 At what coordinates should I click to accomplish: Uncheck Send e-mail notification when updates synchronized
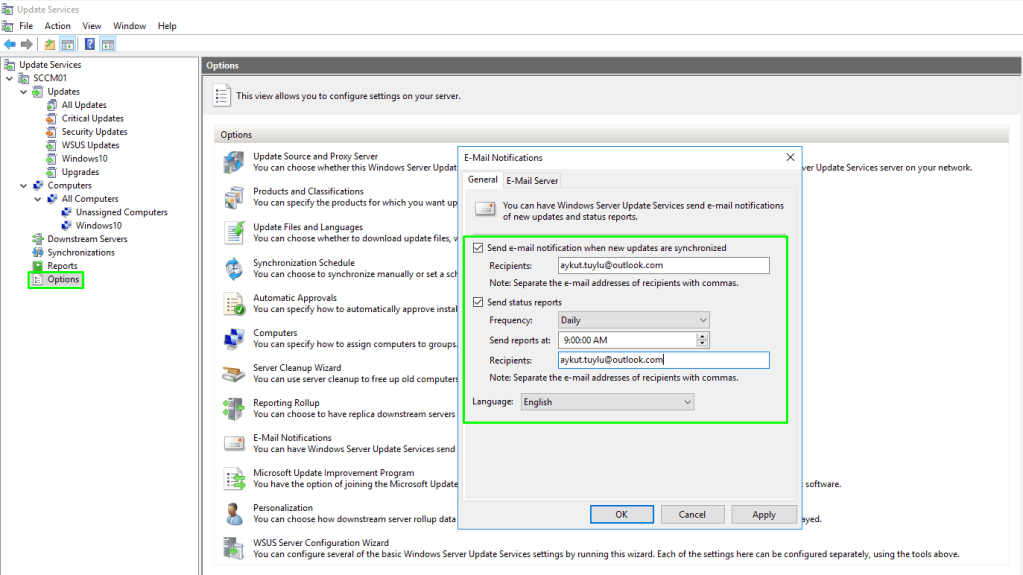[x=479, y=248]
